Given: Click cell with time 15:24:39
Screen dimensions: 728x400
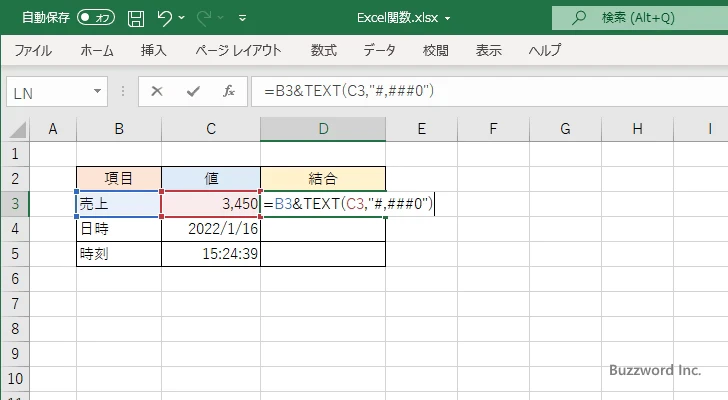Looking at the screenshot, I should click(211, 254).
